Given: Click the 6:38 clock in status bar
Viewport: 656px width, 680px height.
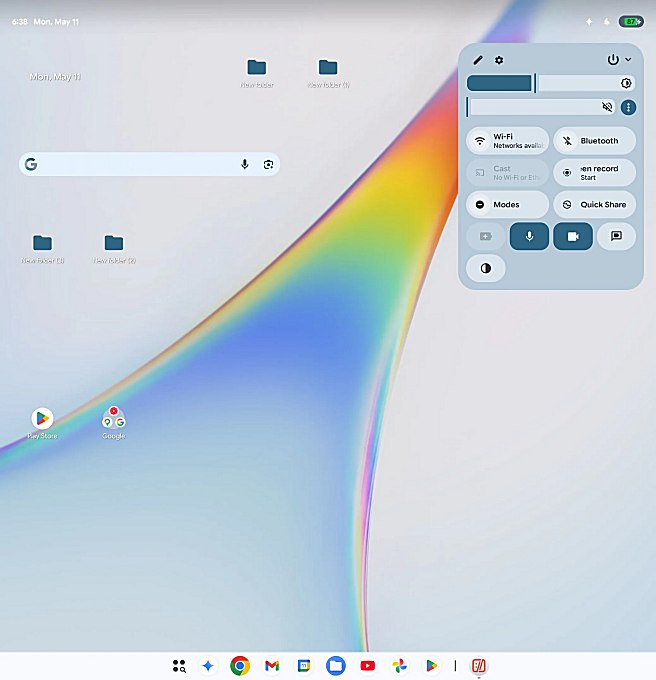Looking at the screenshot, I should pyautogui.click(x=20, y=22).
